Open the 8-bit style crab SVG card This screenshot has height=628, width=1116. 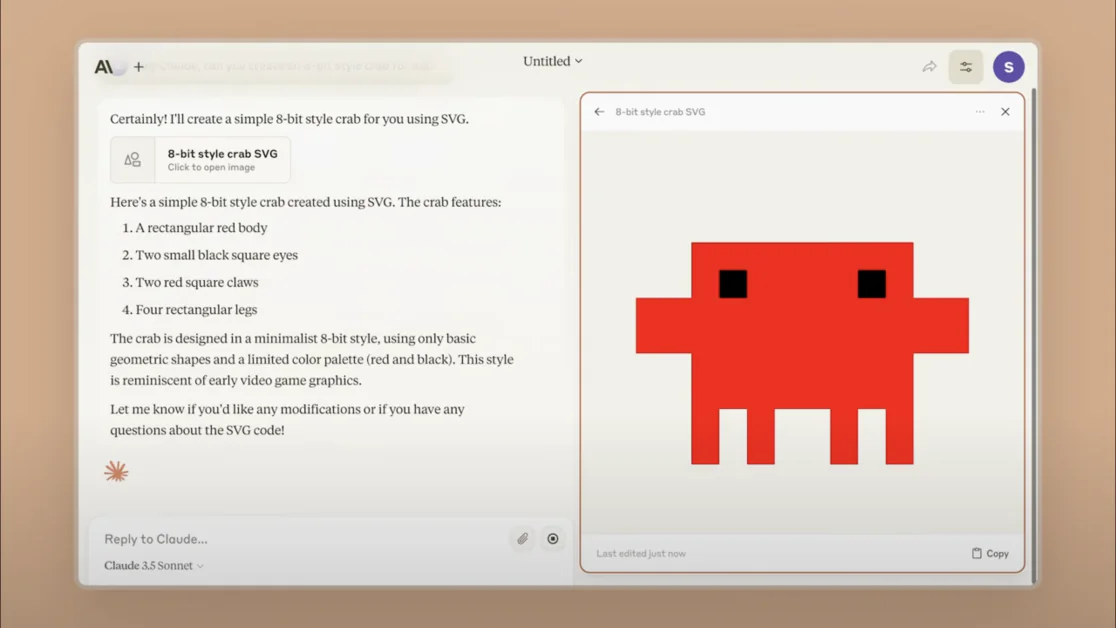[x=222, y=160]
